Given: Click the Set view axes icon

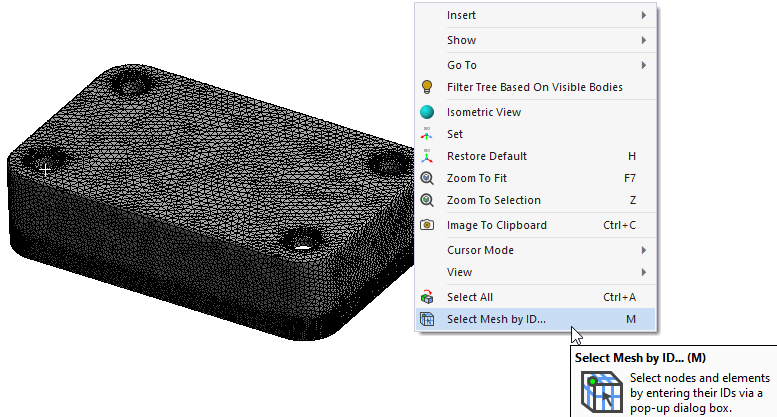Looking at the screenshot, I should point(427,134).
